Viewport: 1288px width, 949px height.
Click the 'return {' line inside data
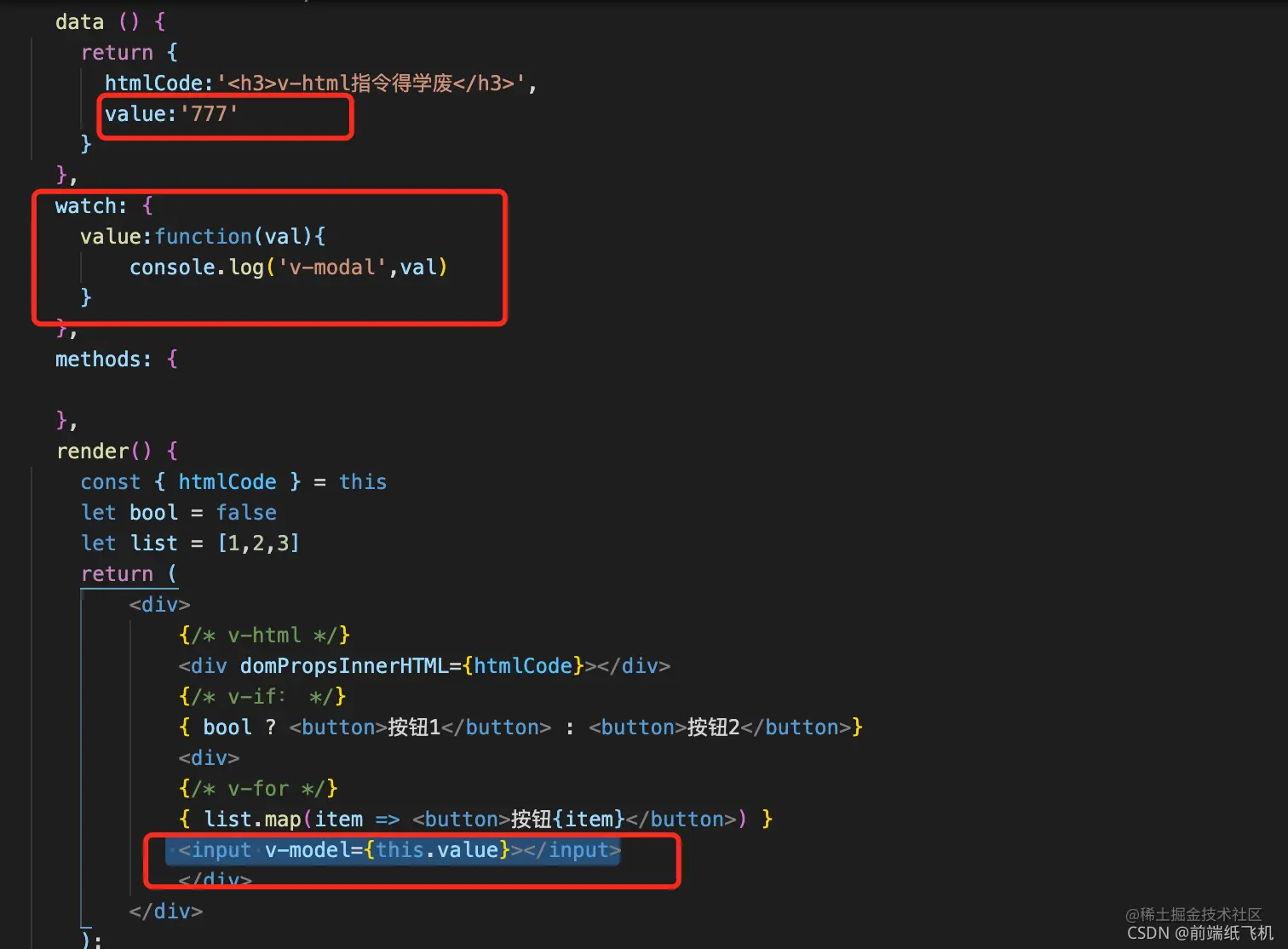[129, 52]
